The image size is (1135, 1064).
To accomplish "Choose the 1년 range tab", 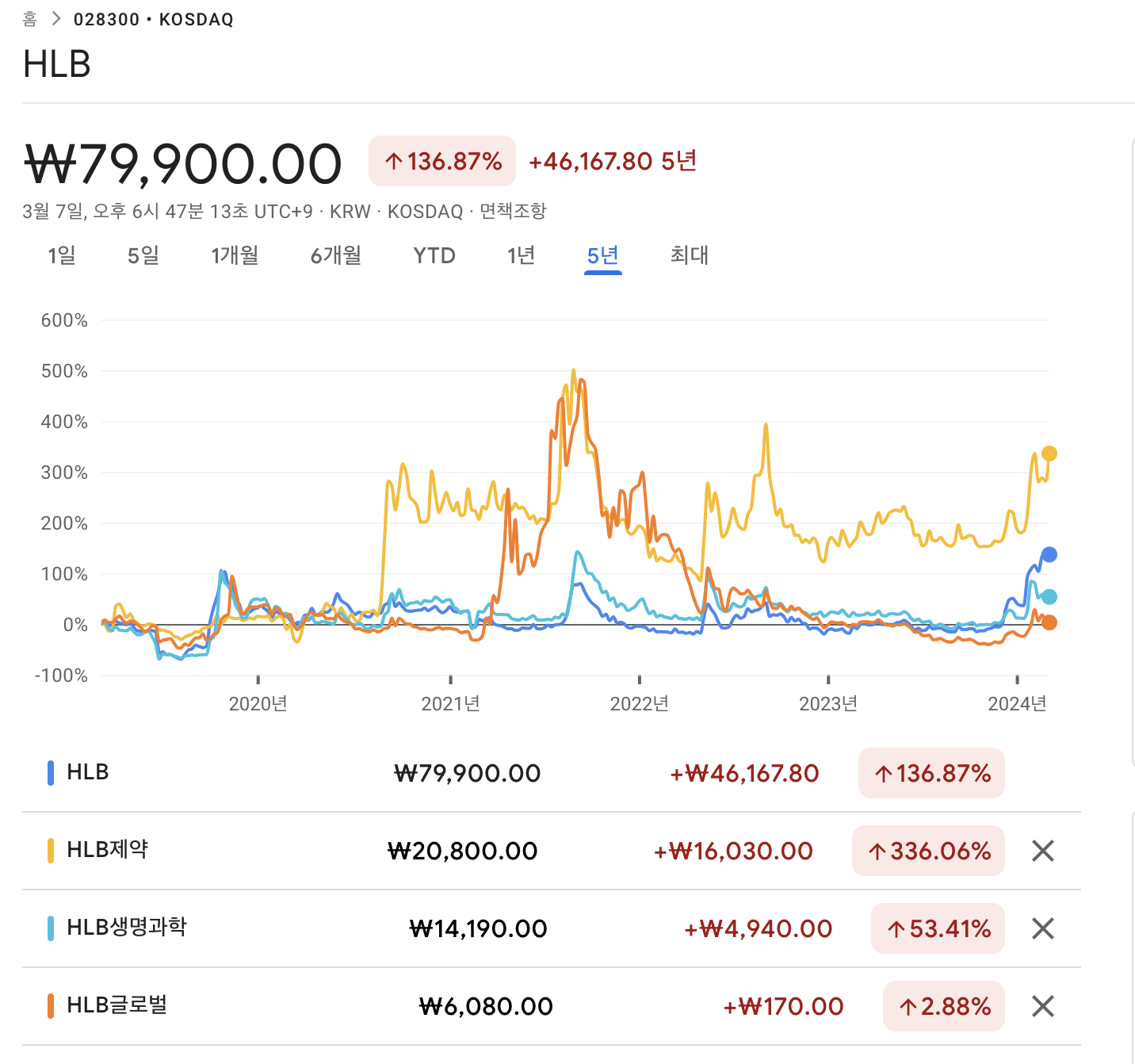I will (522, 255).
